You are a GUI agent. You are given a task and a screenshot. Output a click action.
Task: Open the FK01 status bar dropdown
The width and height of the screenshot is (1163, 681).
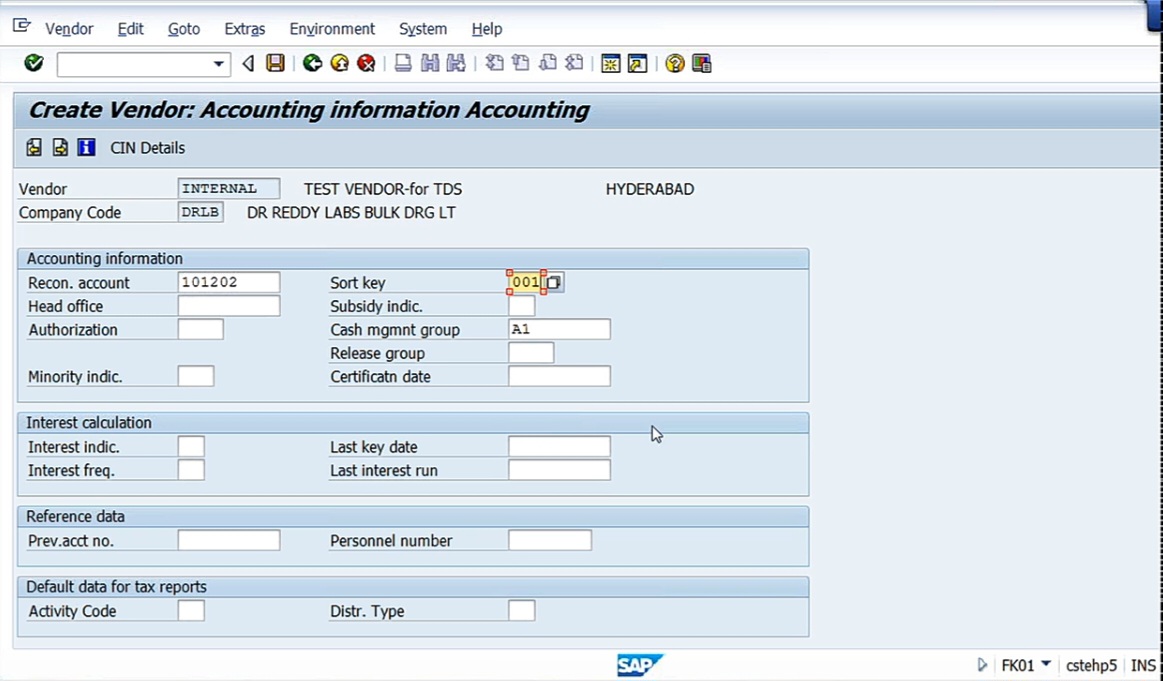(x=1046, y=663)
